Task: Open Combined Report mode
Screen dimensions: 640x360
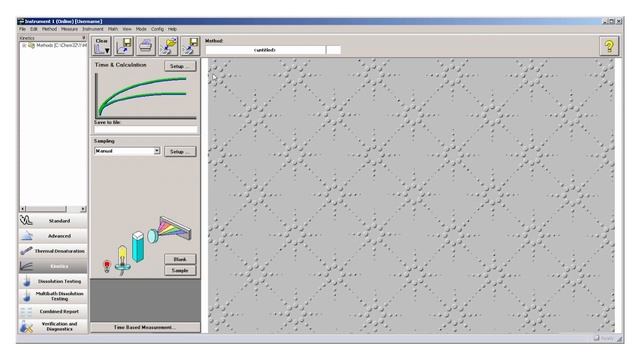Action: [x=53, y=311]
